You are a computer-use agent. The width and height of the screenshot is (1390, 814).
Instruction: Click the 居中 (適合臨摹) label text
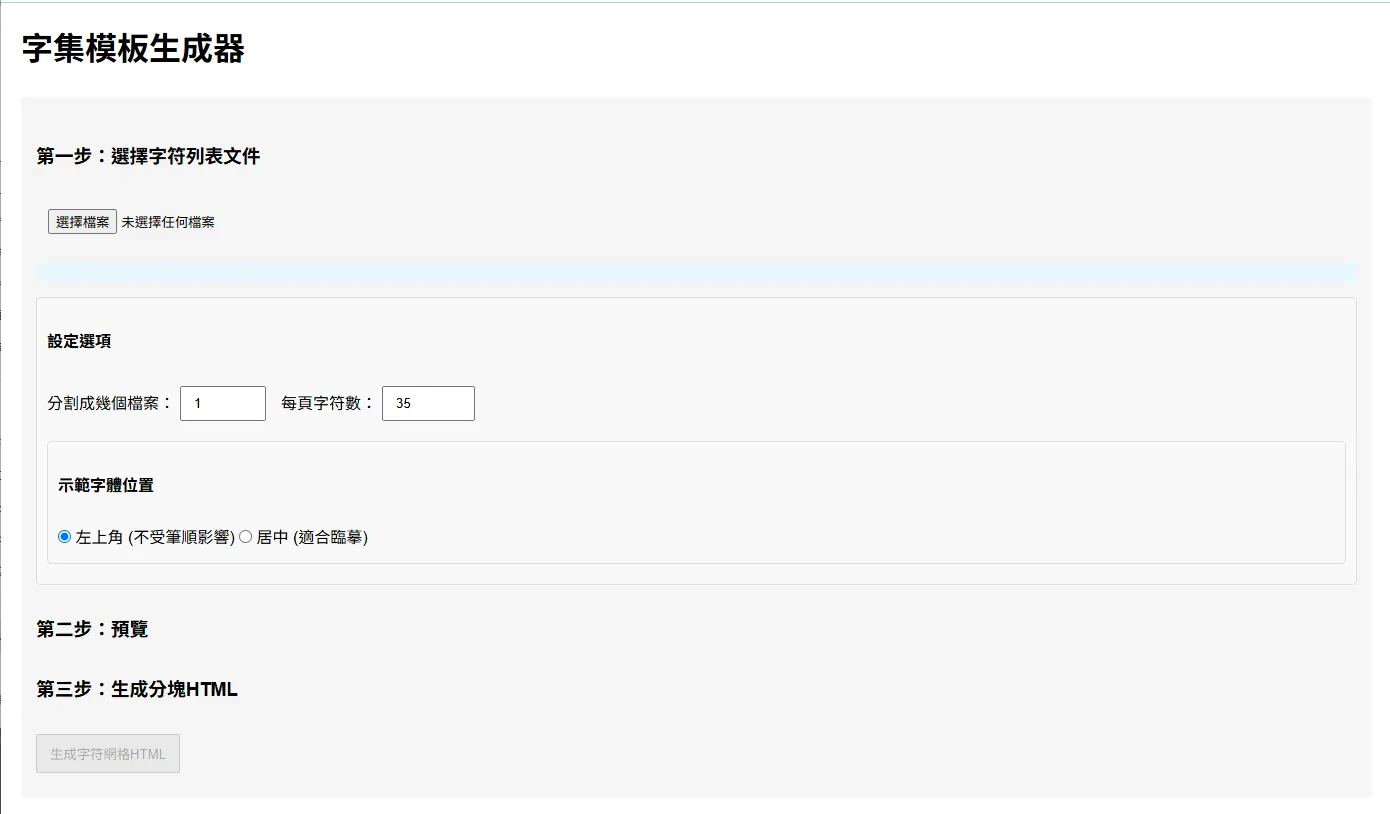pos(312,537)
